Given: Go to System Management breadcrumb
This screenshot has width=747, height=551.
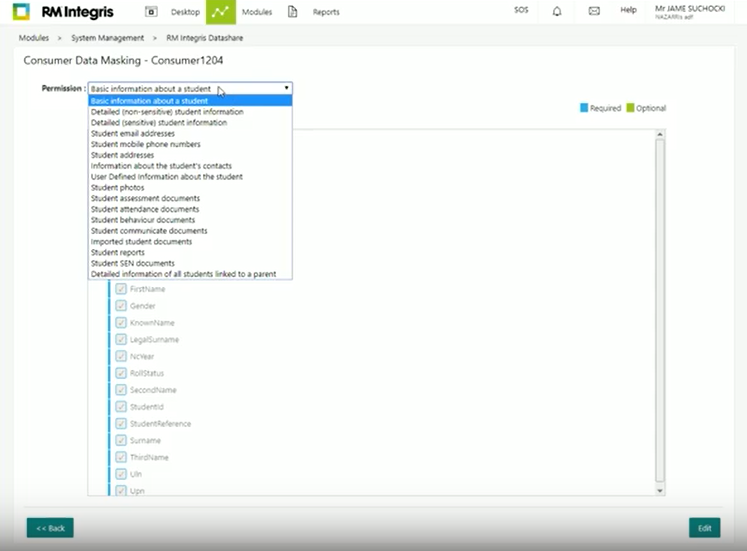Looking at the screenshot, I should (108, 38).
